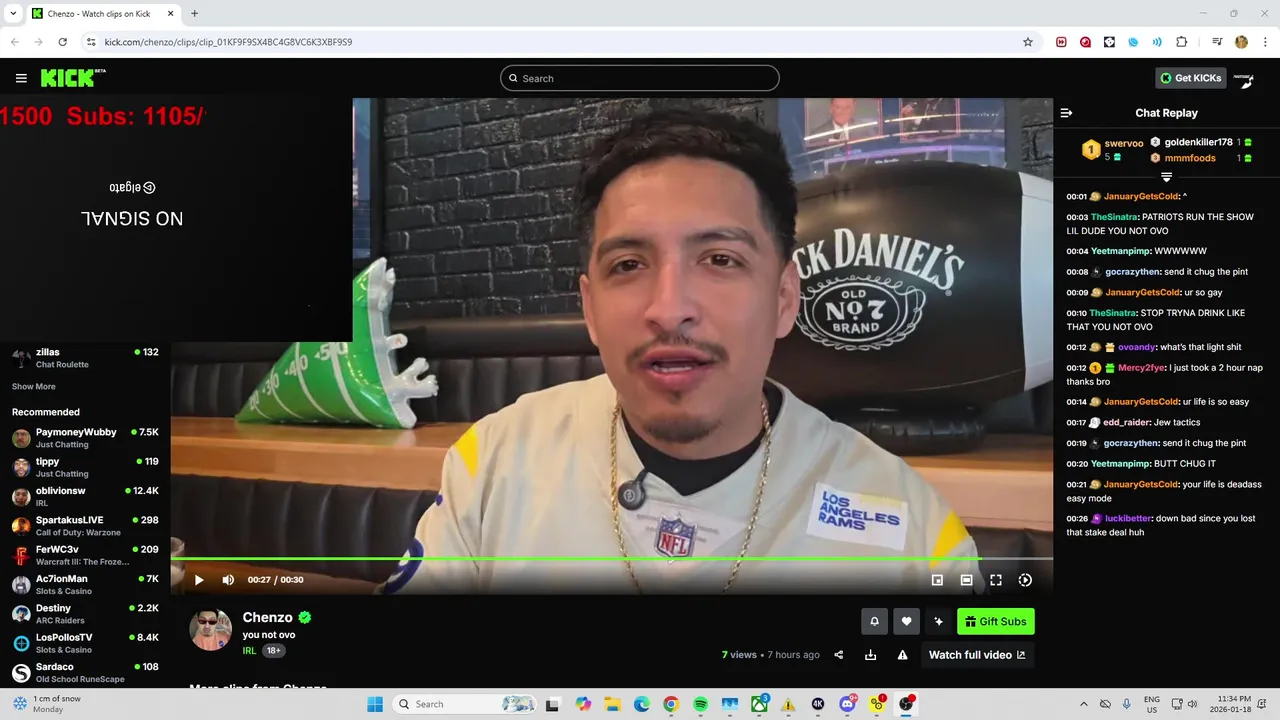Toggle theater mode on the player
Screen dimensions: 1280x720
pyautogui.click(x=966, y=580)
